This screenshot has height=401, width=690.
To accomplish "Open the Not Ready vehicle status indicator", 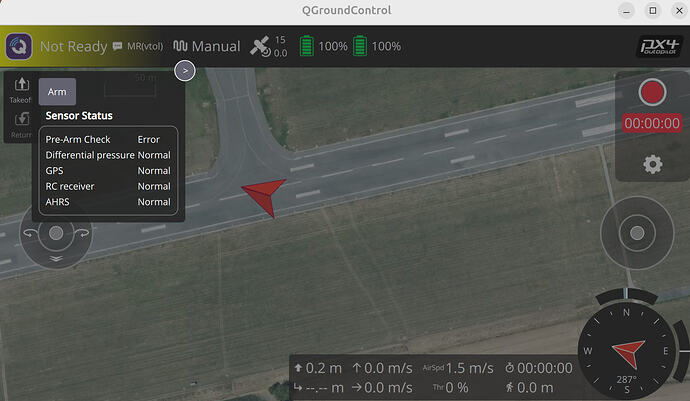I will [x=72, y=46].
